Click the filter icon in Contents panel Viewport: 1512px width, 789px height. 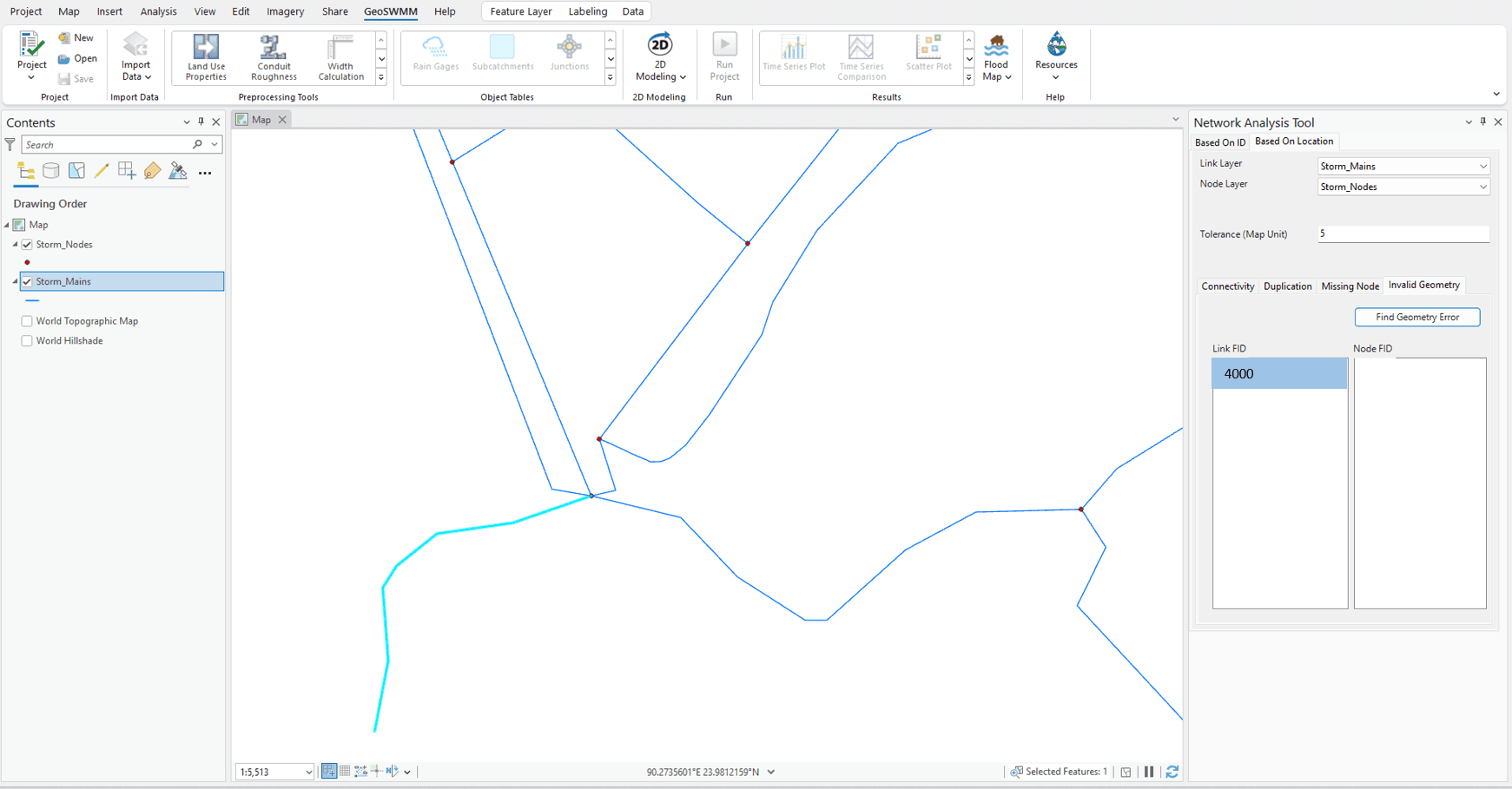10,145
